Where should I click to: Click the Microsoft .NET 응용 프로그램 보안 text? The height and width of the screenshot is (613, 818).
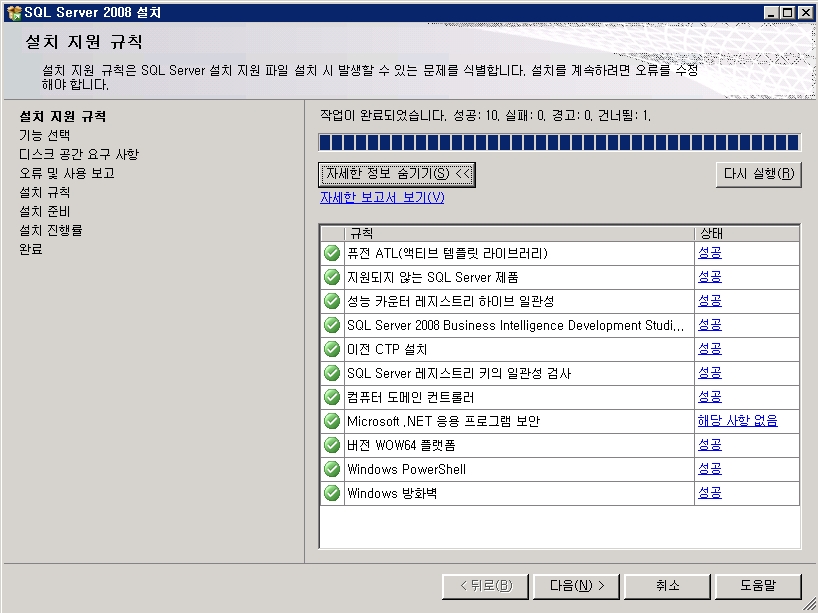443,421
